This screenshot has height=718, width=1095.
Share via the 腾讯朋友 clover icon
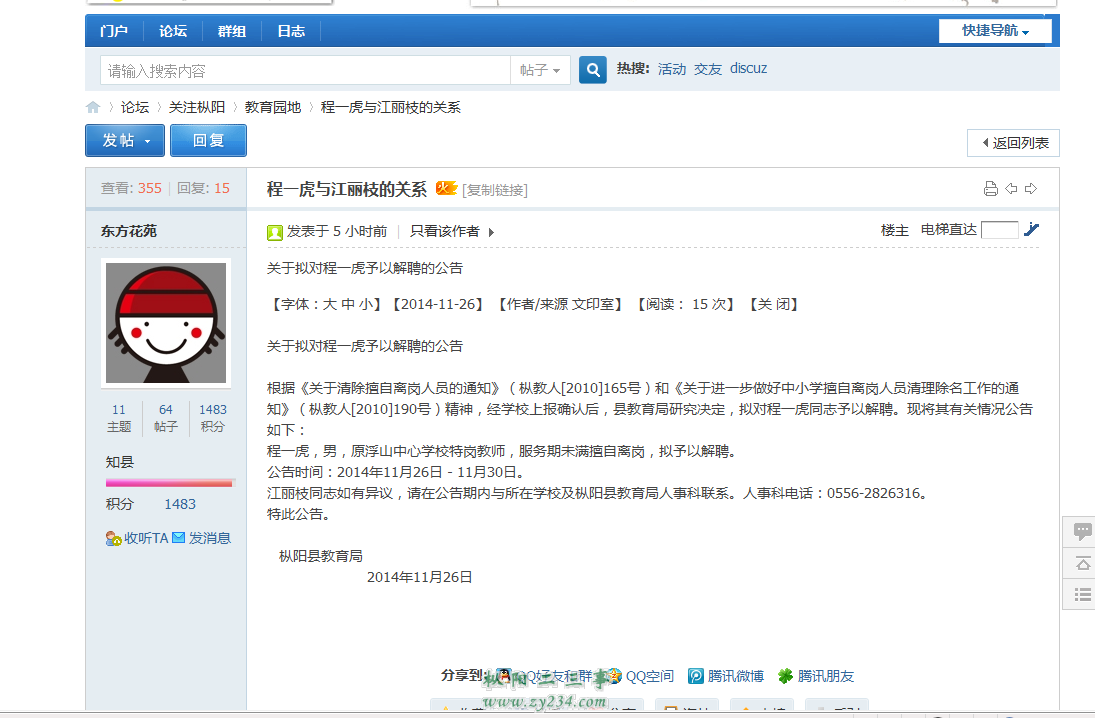pos(786,676)
